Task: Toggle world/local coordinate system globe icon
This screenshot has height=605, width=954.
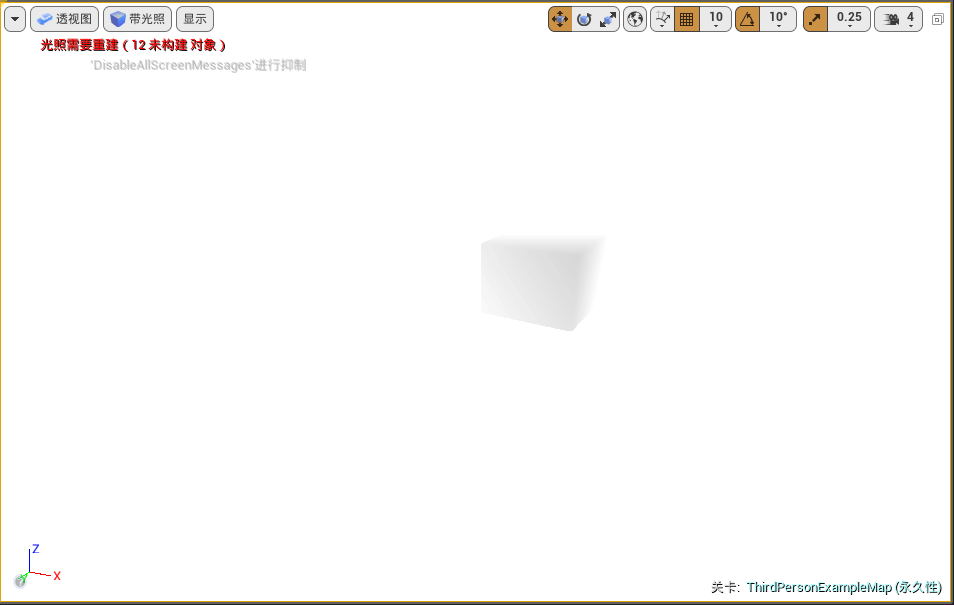Action: [635, 19]
